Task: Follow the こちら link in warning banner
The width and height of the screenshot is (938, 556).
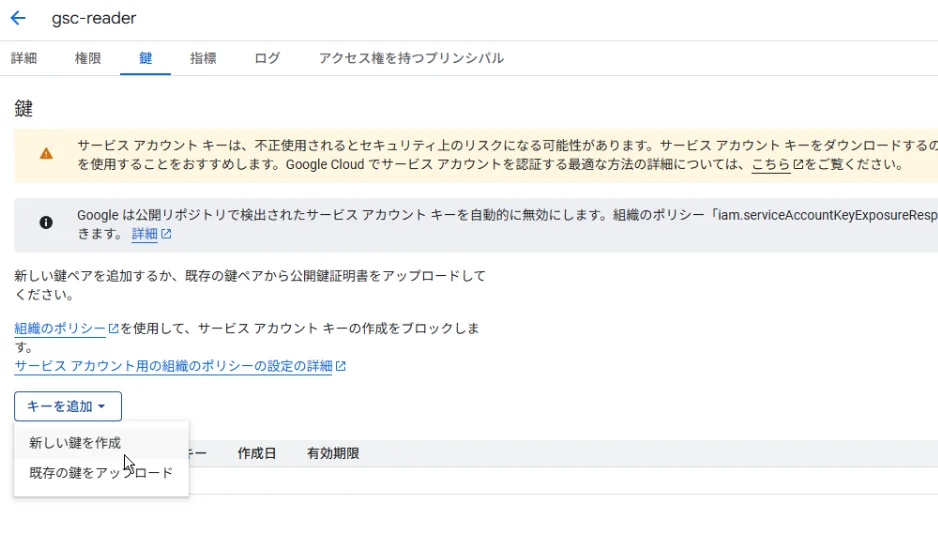Action: (771, 165)
